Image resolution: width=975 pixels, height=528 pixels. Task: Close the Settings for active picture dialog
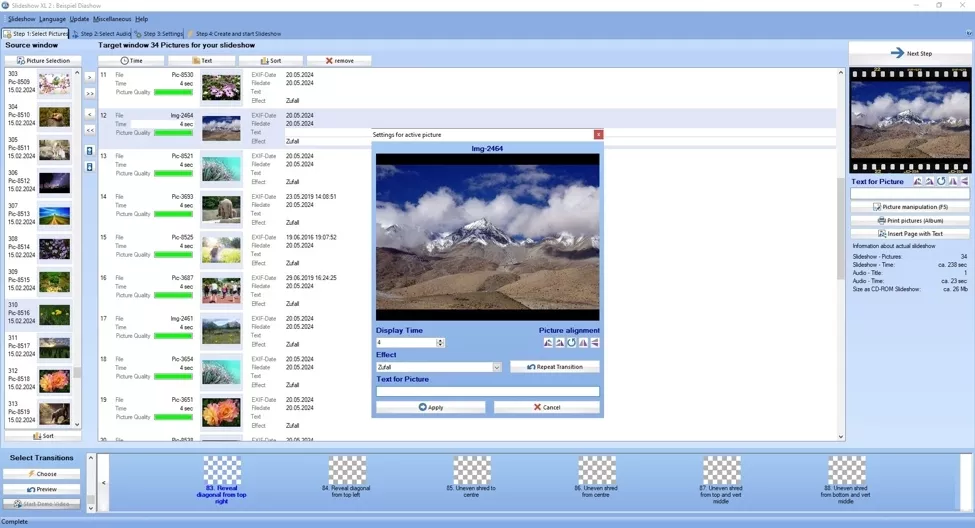click(x=599, y=134)
